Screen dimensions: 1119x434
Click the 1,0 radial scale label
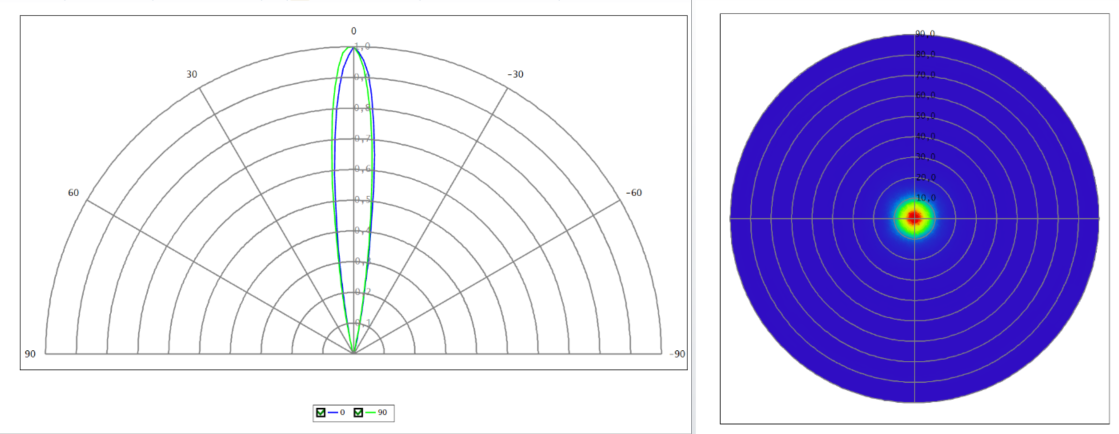pyautogui.click(x=362, y=47)
